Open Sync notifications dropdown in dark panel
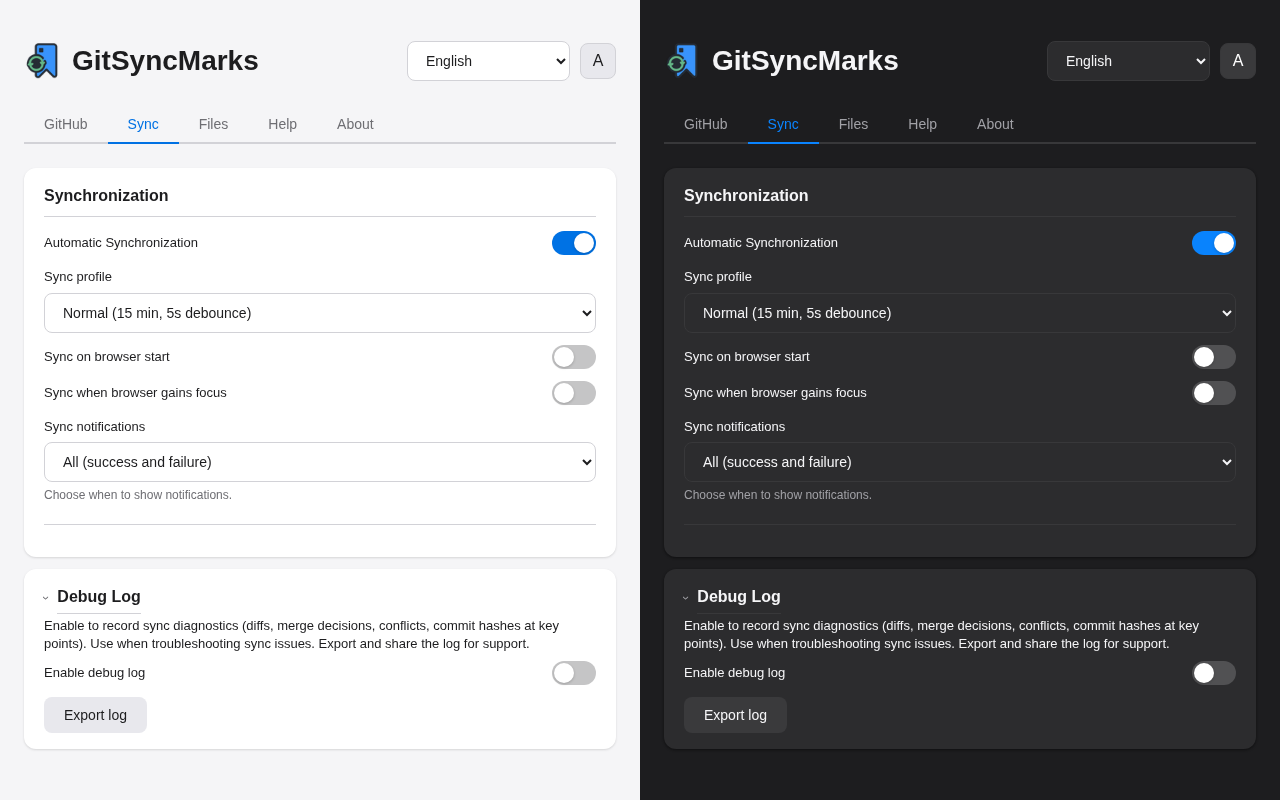1280x800 pixels. tap(960, 462)
